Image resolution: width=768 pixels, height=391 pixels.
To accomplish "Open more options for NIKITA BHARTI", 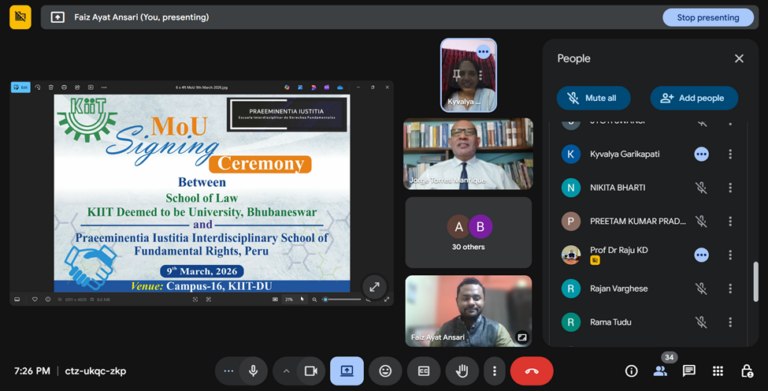I will [x=730, y=188].
